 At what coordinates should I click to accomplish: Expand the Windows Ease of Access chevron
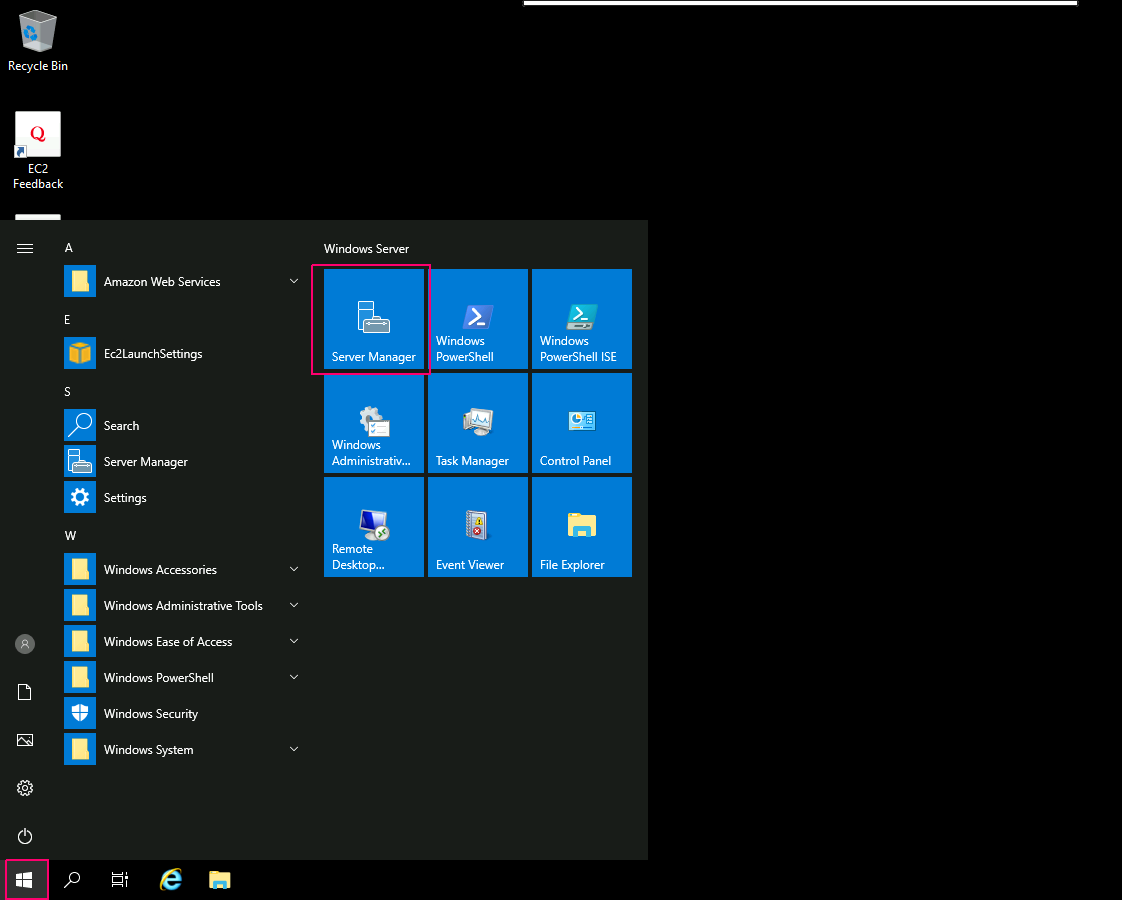(293, 641)
